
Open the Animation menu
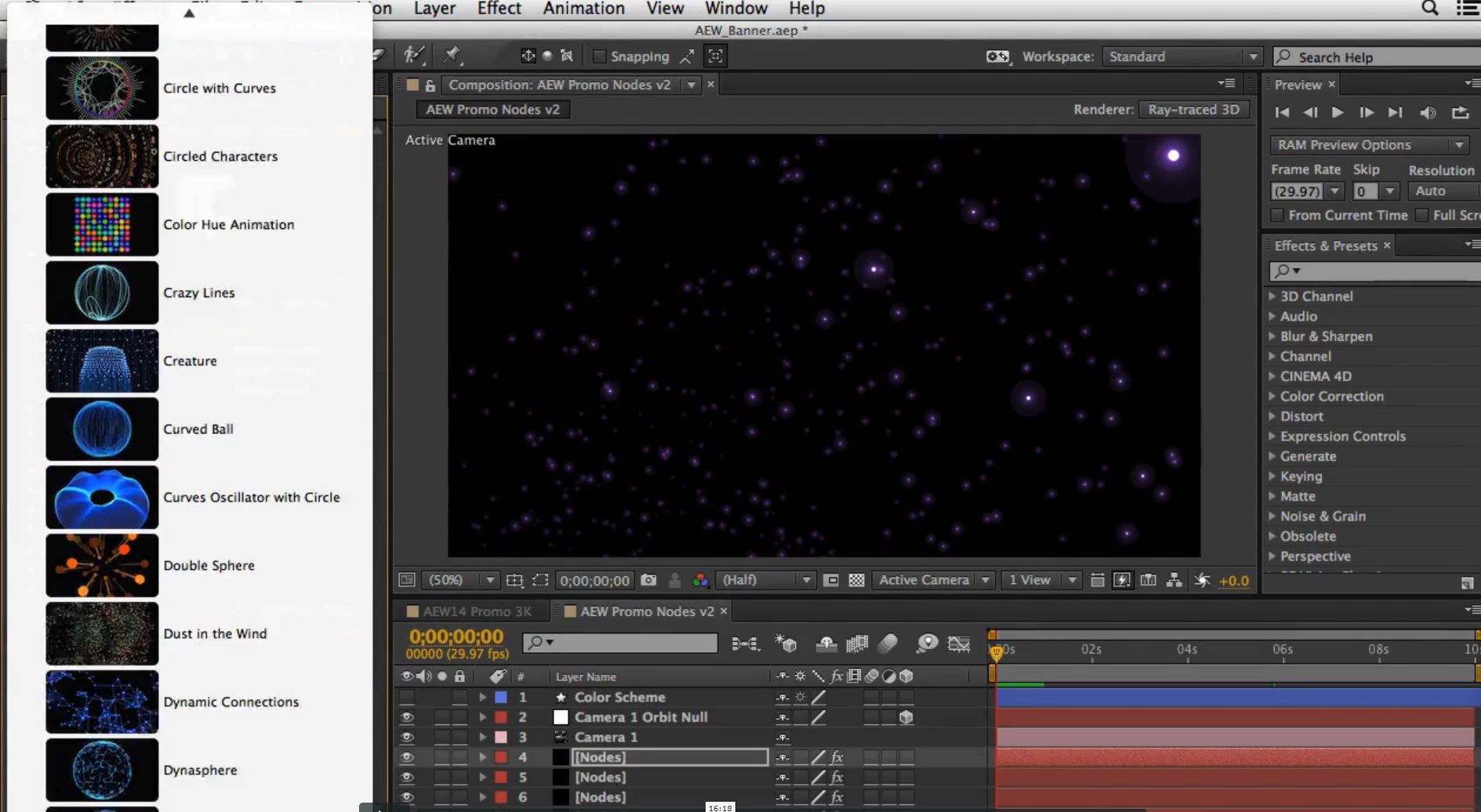[x=584, y=9]
